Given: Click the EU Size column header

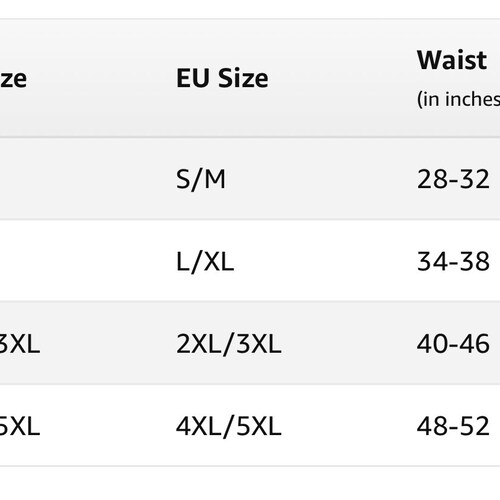Looking at the screenshot, I should point(222,78).
